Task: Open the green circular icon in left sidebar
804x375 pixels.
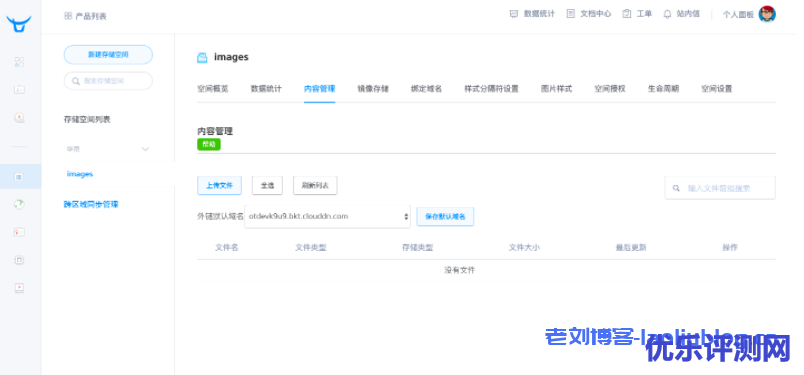Action: [19, 204]
